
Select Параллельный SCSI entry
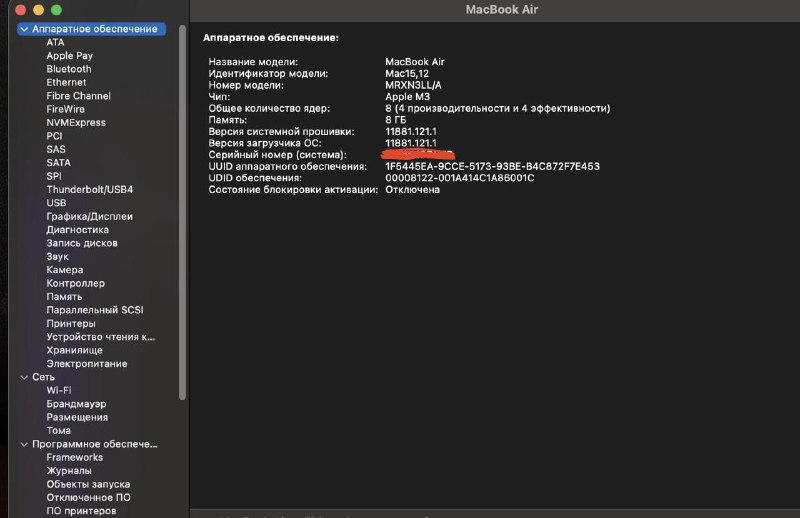95,310
